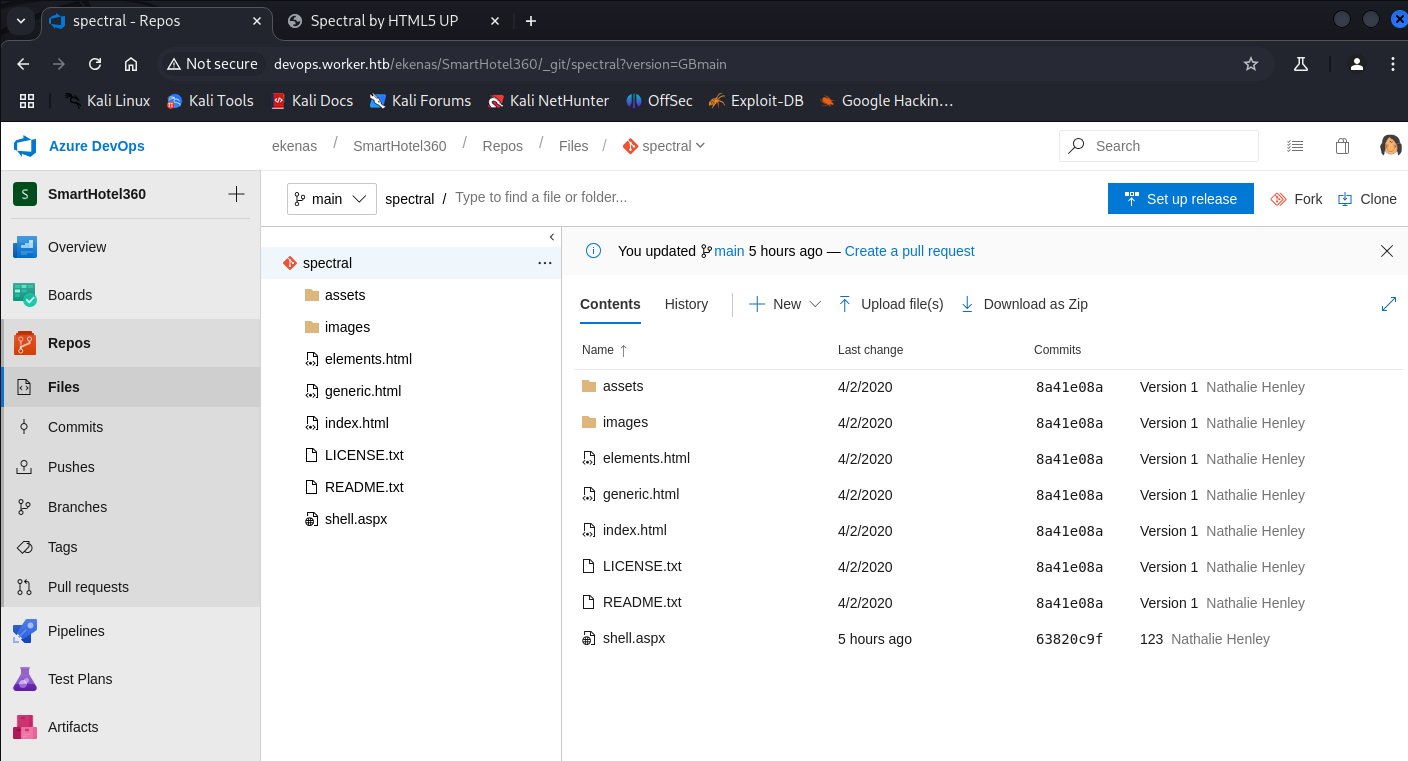Open Test Plans flask icon

(25, 679)
